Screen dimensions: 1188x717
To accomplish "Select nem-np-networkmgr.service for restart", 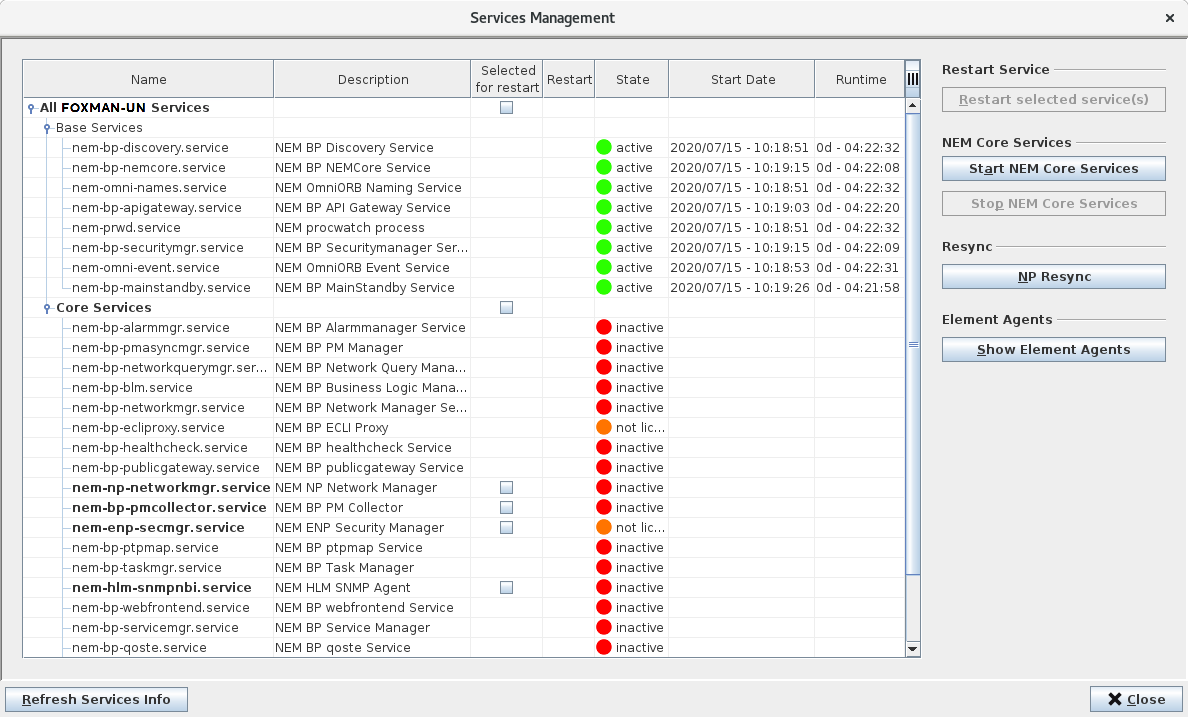I will [x=507, y=488].
